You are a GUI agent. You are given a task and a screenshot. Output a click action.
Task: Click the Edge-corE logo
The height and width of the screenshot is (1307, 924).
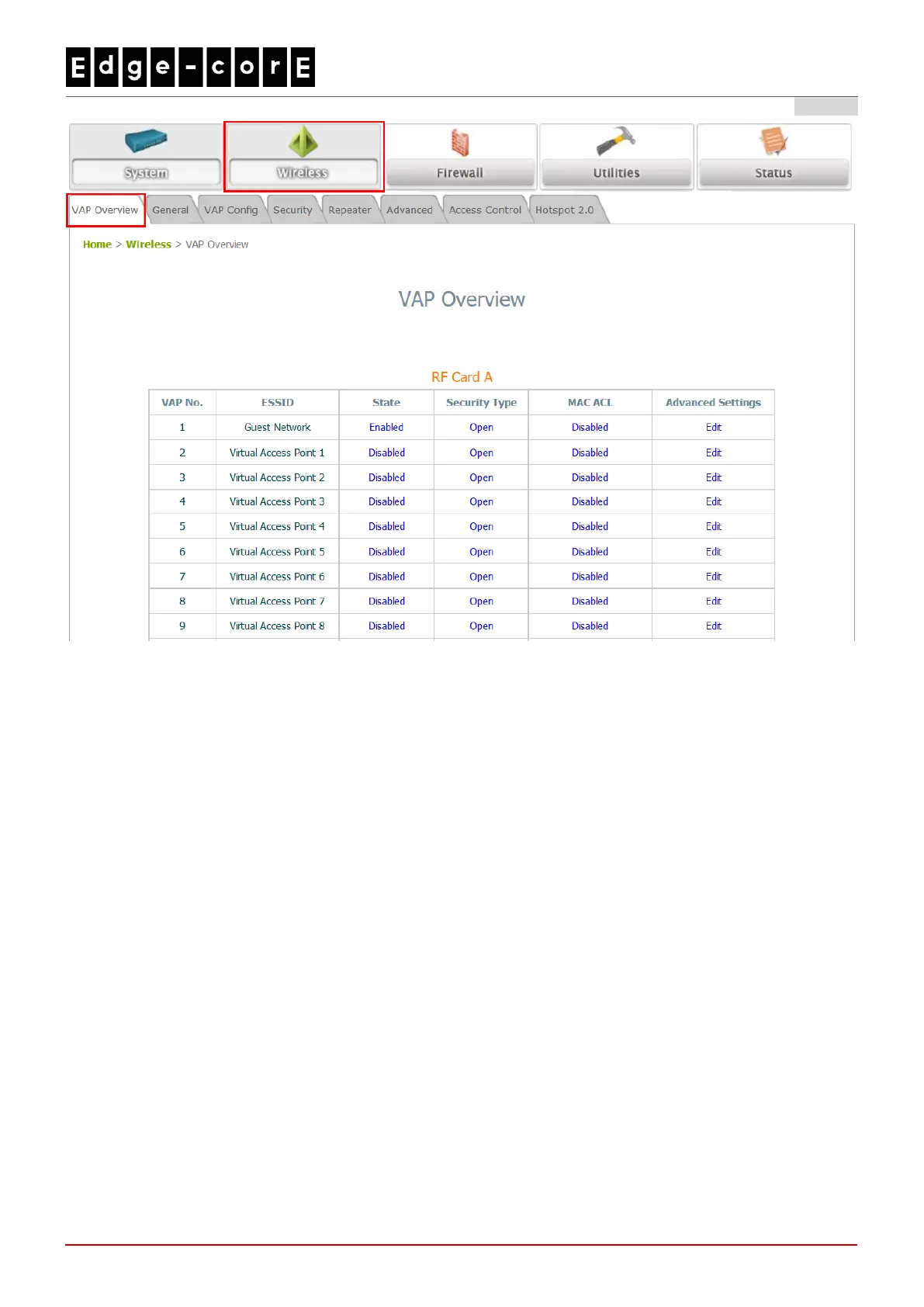190,67
